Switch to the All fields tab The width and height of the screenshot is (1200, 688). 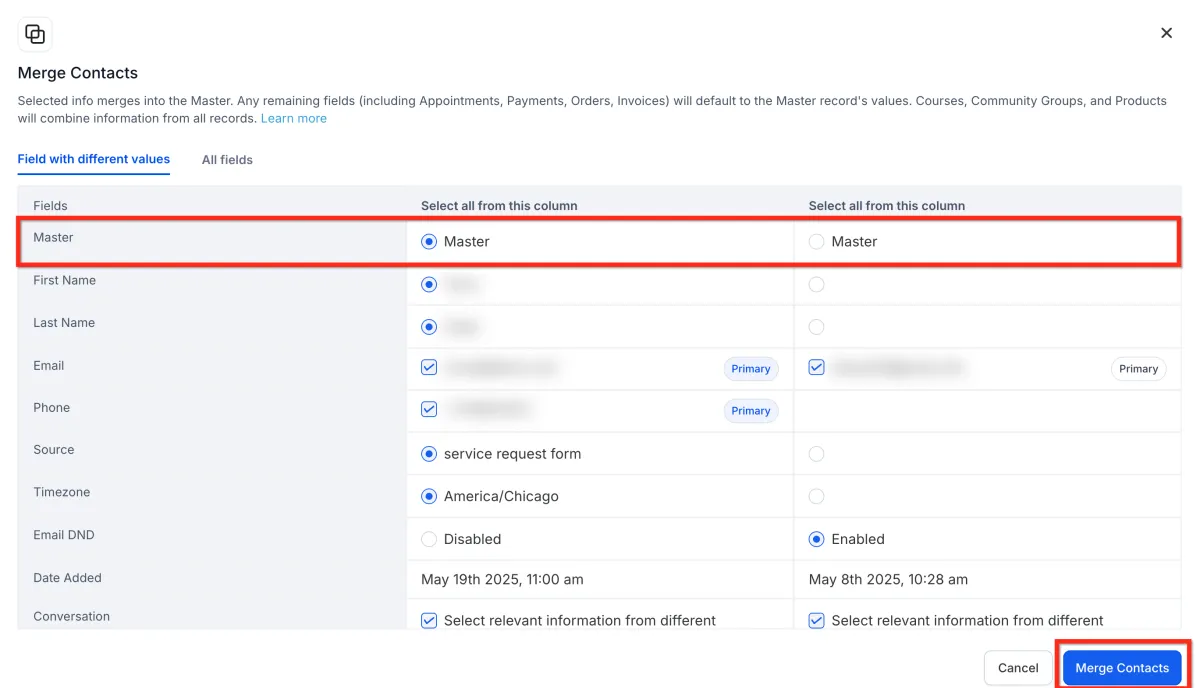tap(227, 159)
